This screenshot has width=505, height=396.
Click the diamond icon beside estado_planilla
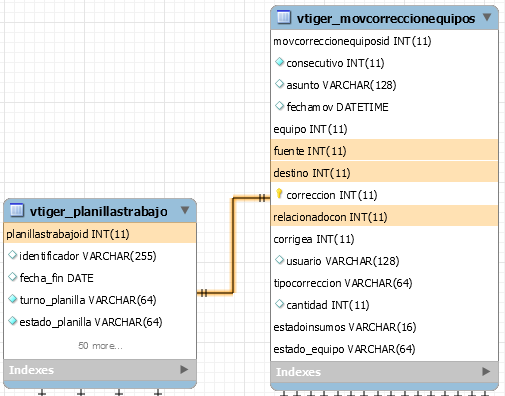pos(12,321)
